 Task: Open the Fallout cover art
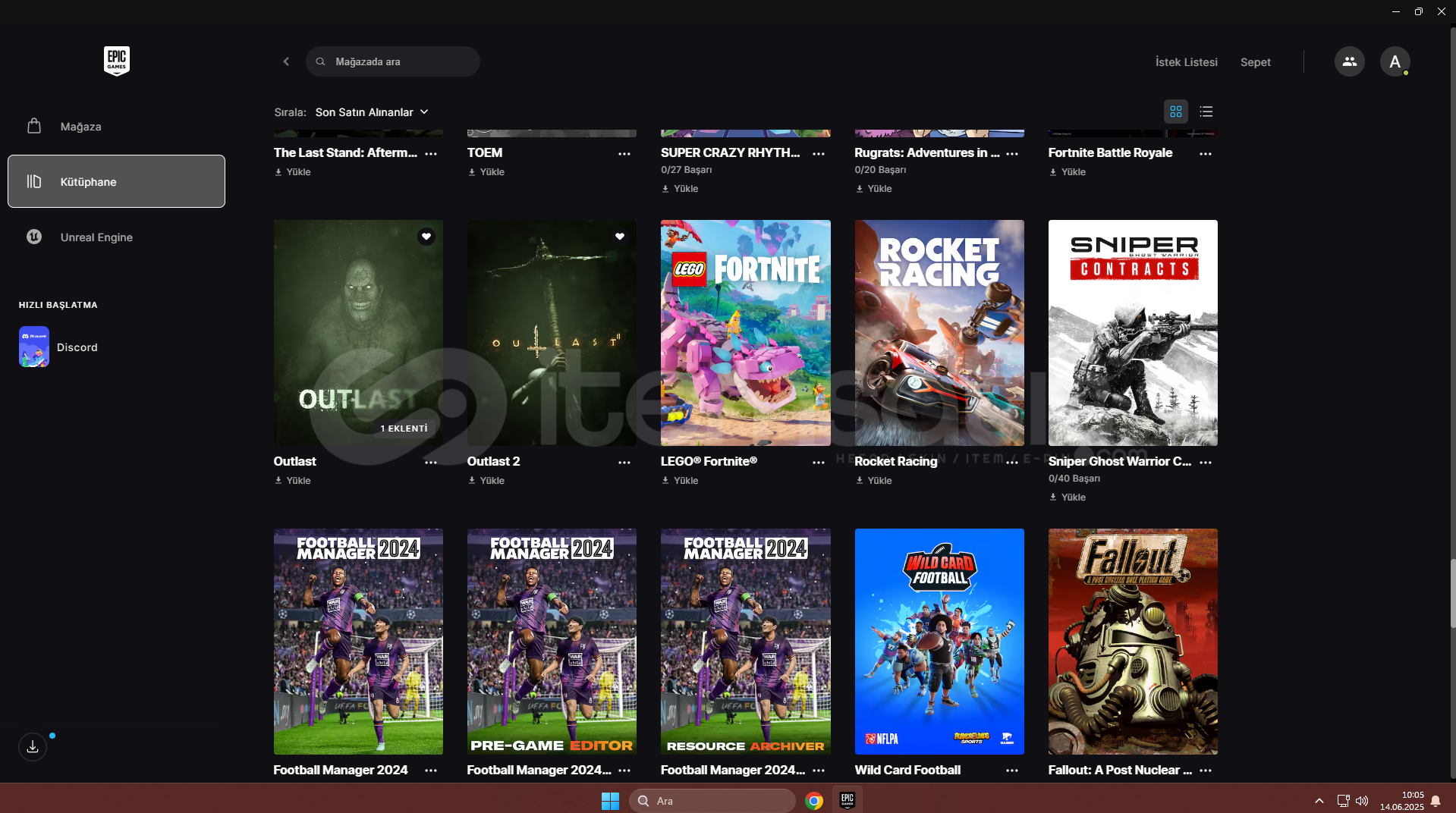tap(1133, 642)
